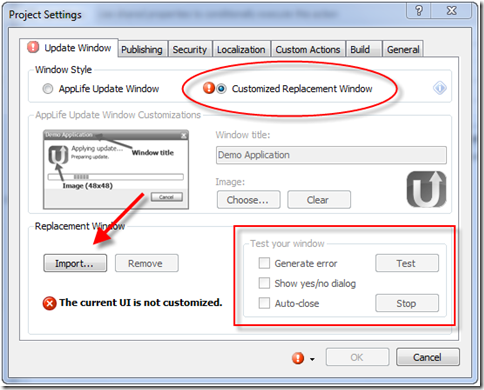The height and width of the screenshot is (390, 484).
Task: Click the 'Test your window' group label
Action: pyautogui.click(x=287, y=244)
